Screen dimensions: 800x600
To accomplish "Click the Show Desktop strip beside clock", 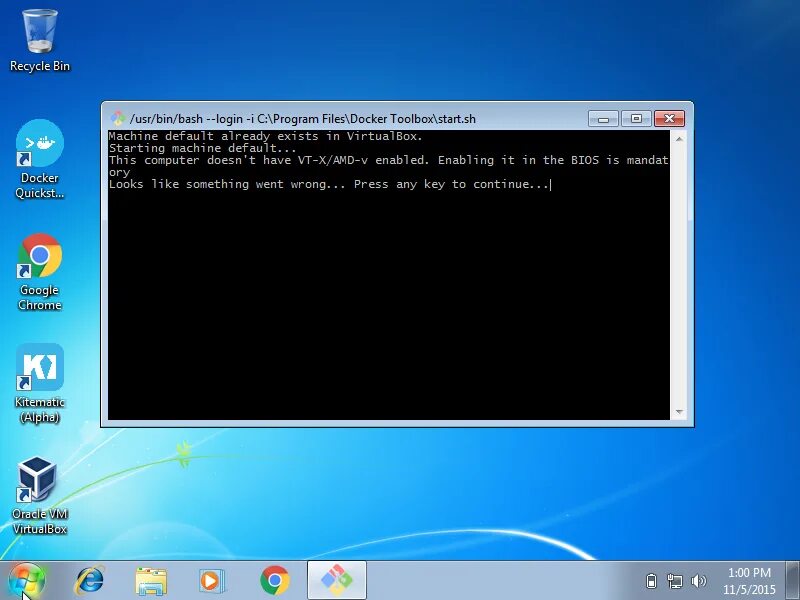I will 793,580.
